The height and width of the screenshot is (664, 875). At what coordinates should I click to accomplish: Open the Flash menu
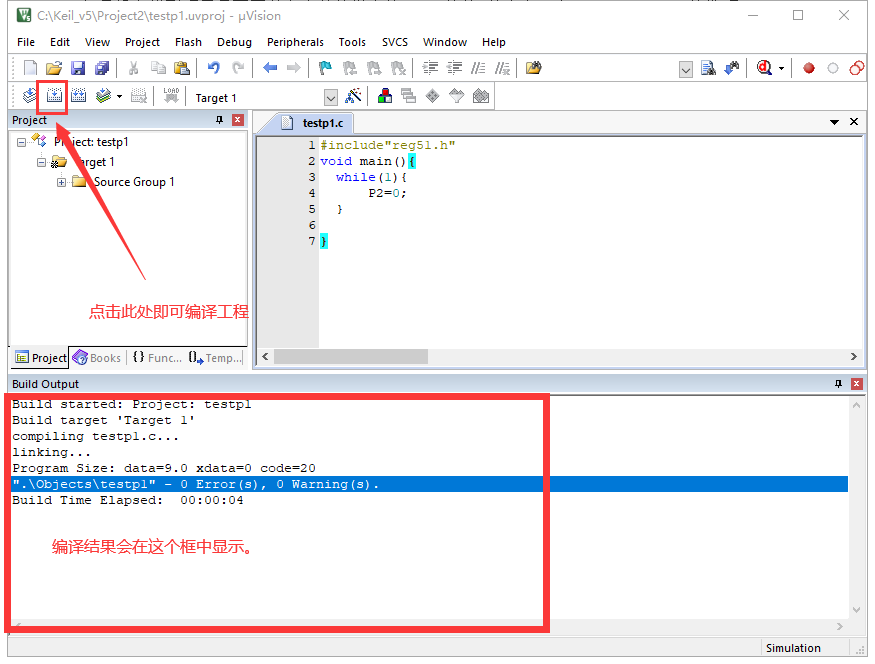click(188, 42)
